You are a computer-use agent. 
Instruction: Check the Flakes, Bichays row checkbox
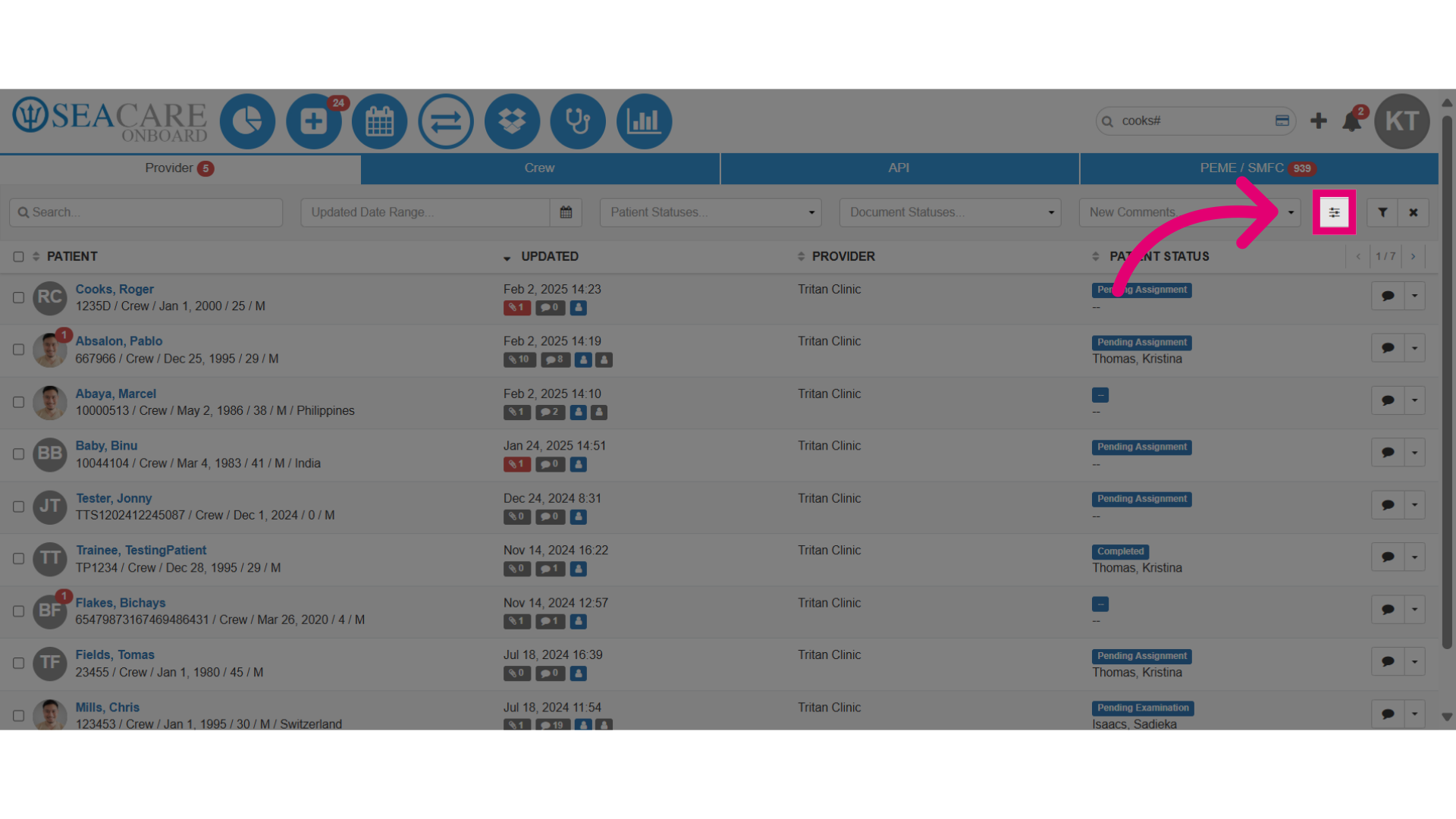click(18, 611)
